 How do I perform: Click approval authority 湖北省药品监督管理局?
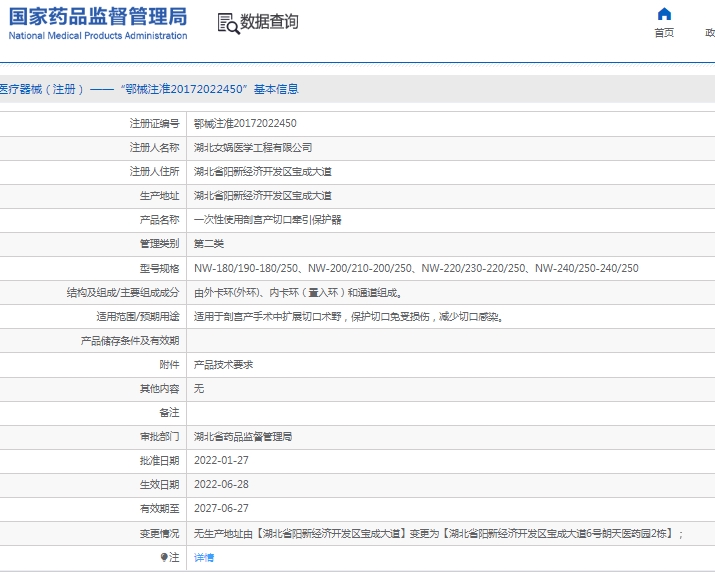pyautogui.click(x=243, y=436)
